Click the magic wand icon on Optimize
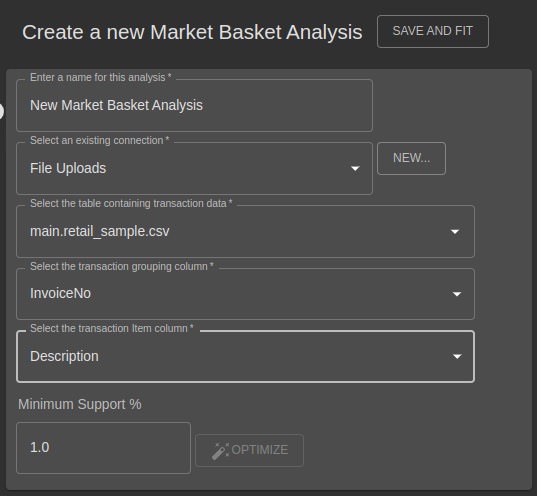Image resolution: width=537 pixels, height=496 pixels. tap(221, 451)
